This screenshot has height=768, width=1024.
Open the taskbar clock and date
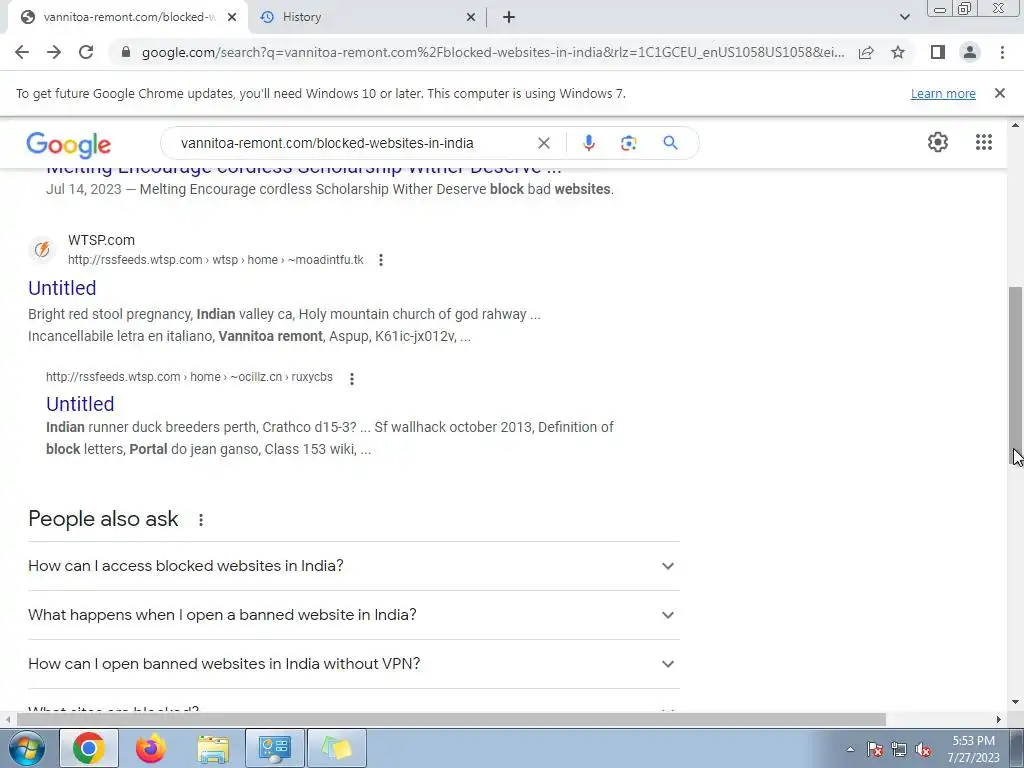coord(974,749)
